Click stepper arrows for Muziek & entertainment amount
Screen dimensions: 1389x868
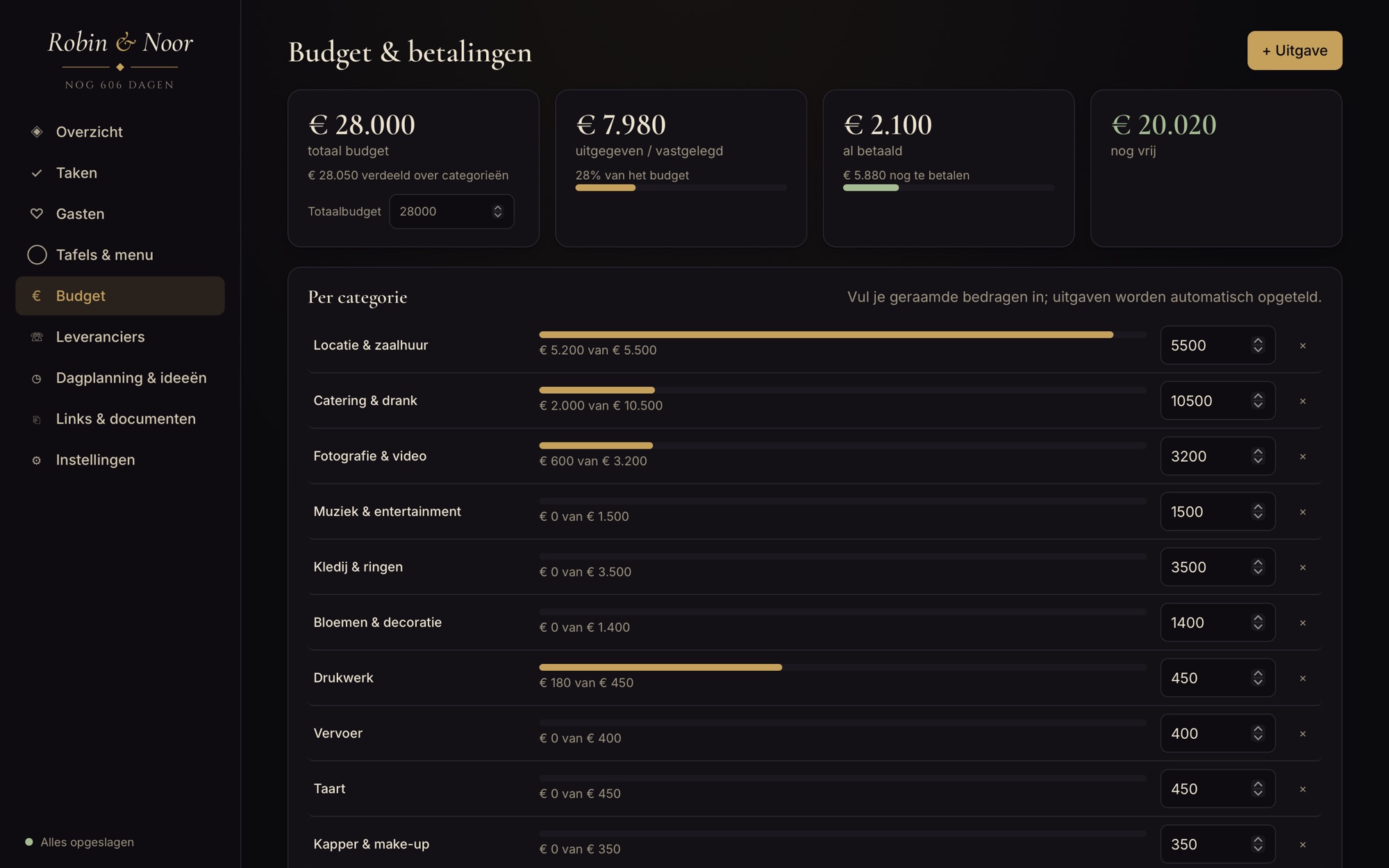[x=1258, y=512]
